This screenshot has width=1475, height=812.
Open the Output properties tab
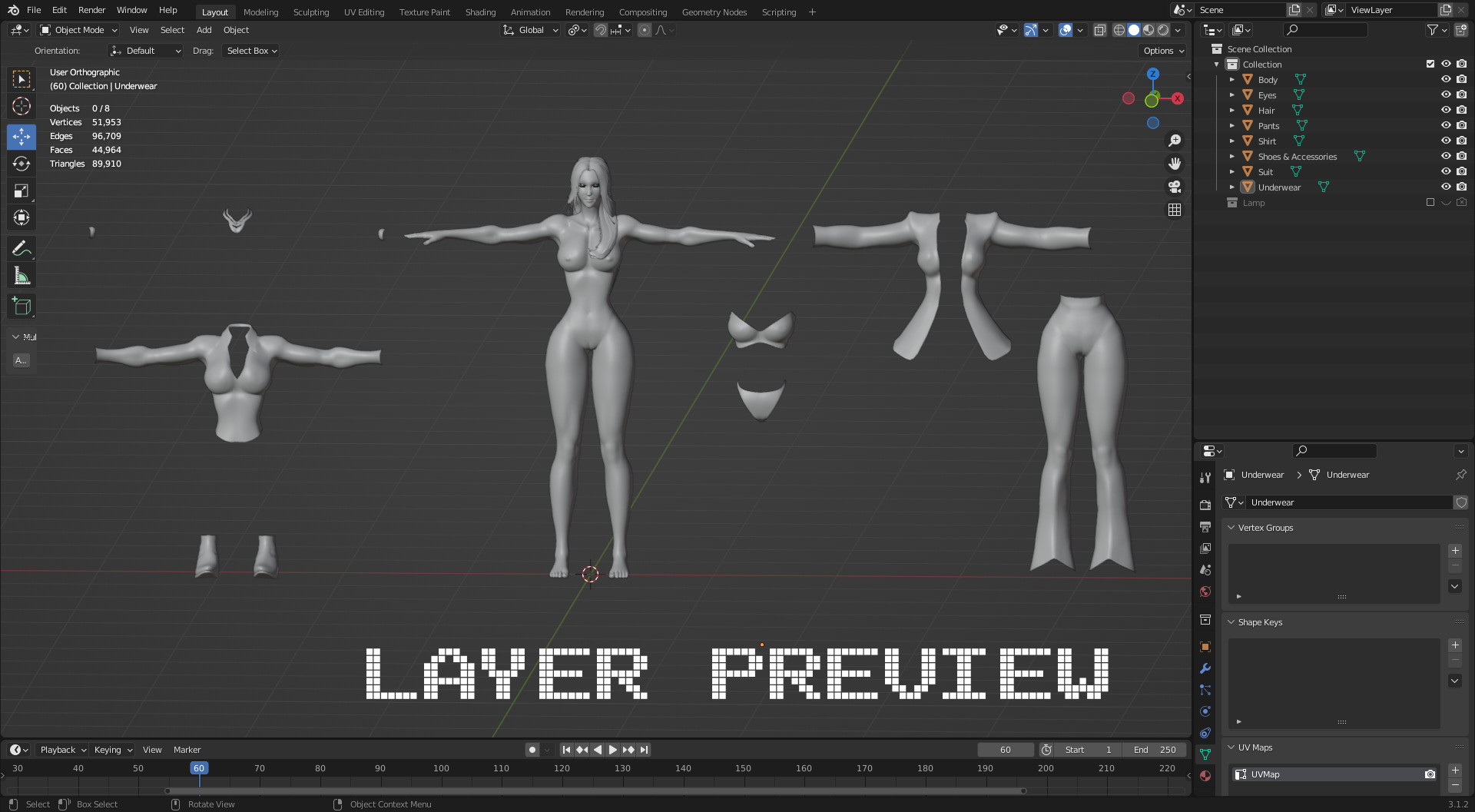pos(1205,526)
